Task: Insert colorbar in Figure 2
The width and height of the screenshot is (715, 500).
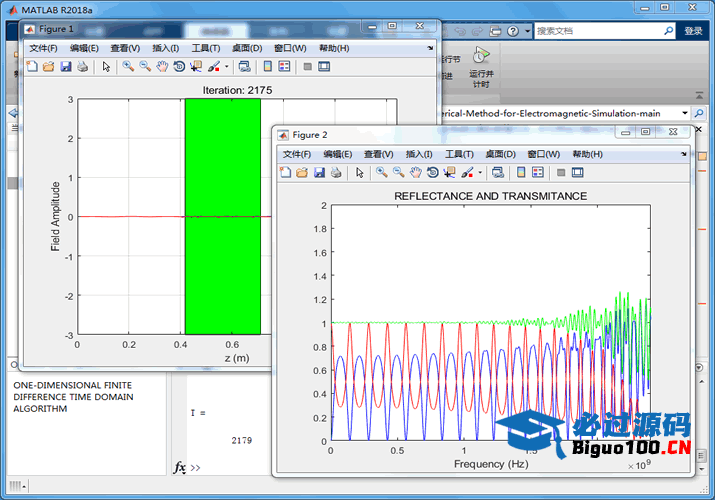Action: coord(521,172)
